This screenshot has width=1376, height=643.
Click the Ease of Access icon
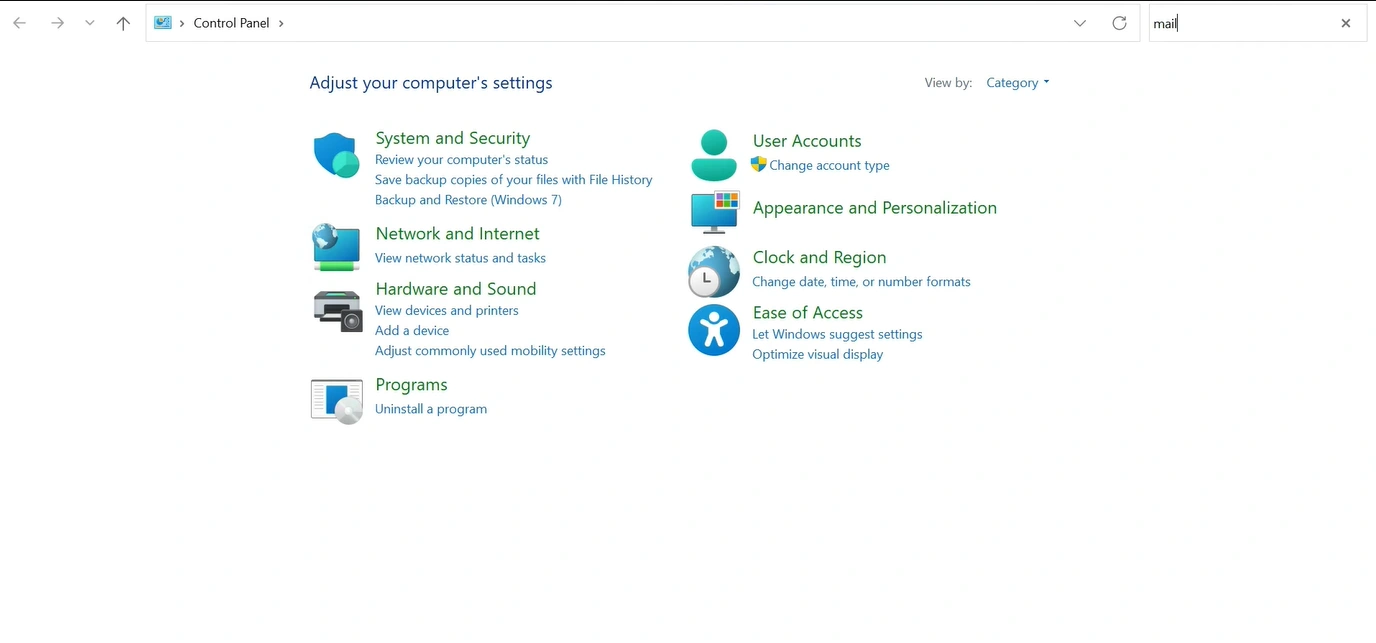714,331
